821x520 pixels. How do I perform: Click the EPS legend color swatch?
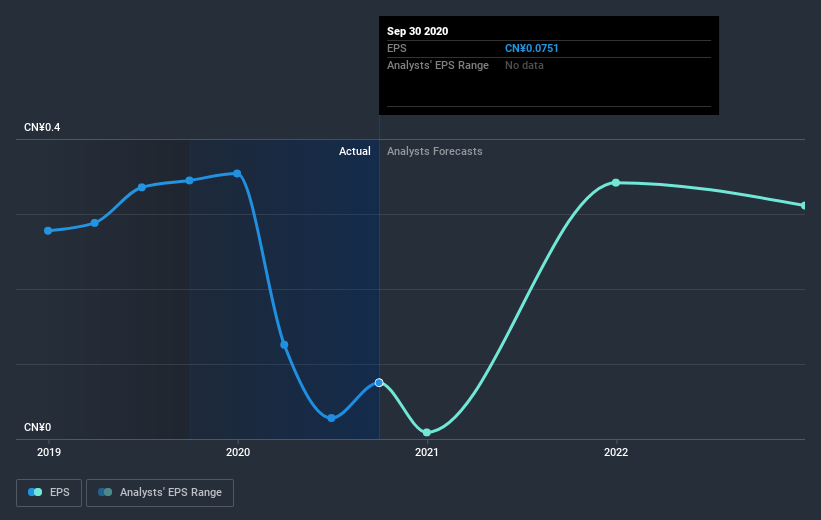(35, 492)
